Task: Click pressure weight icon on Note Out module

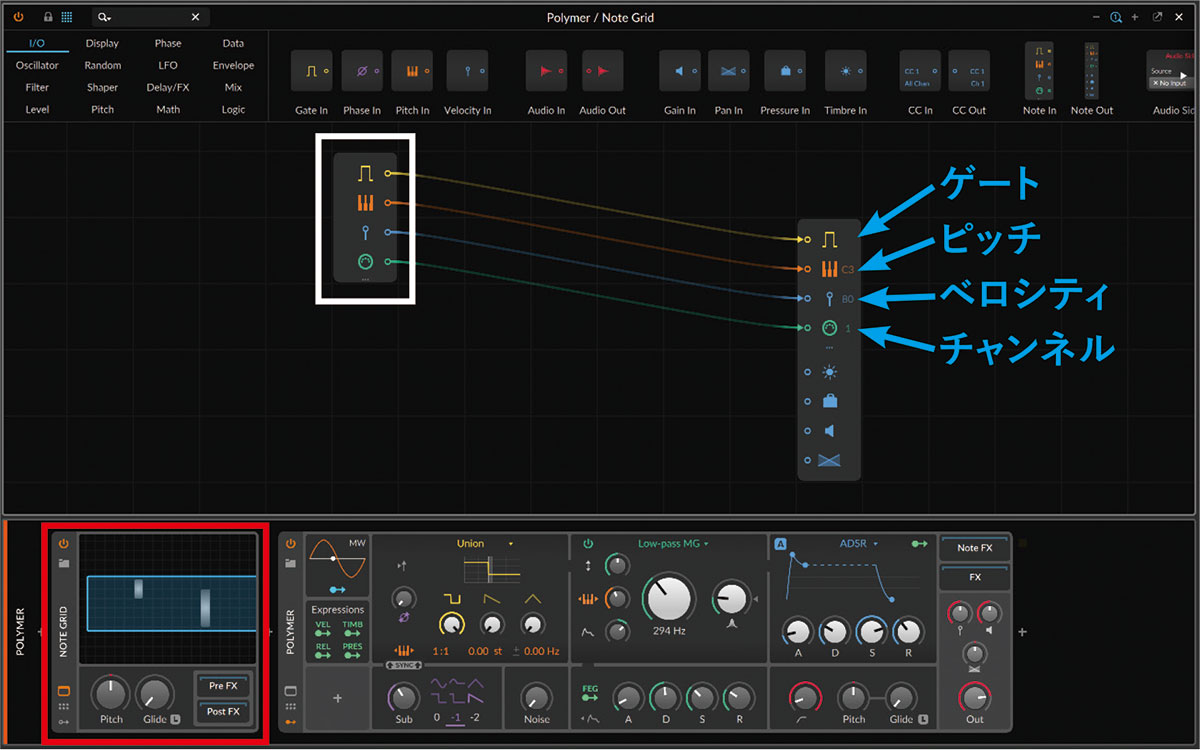Action: tap(829, 402)
